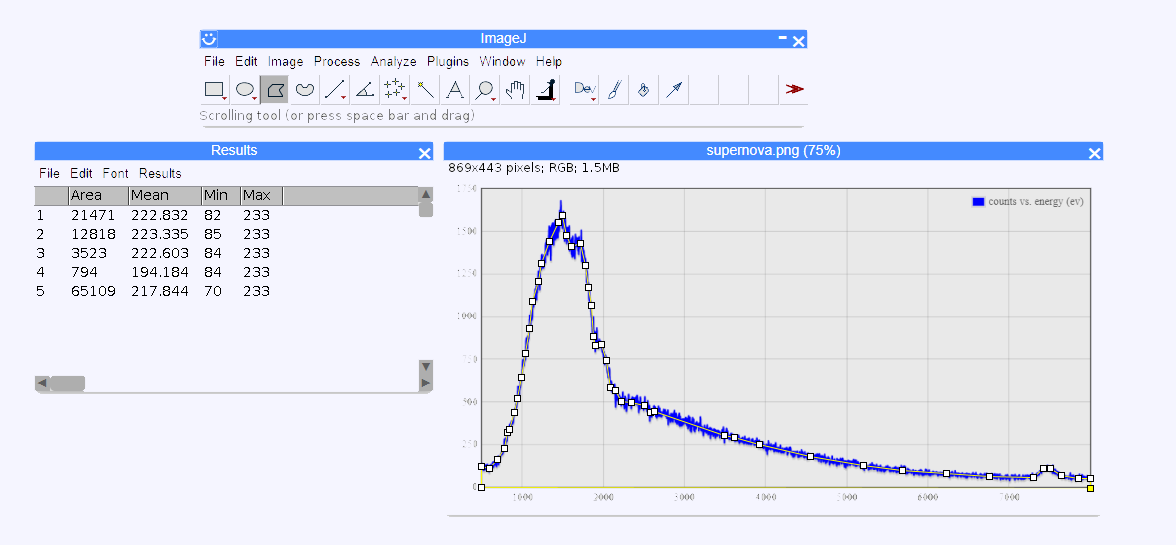The height and width of the screenshot is (545, 1176).
Task: Open the Results window's Font menu
Action: coord(115,173)
